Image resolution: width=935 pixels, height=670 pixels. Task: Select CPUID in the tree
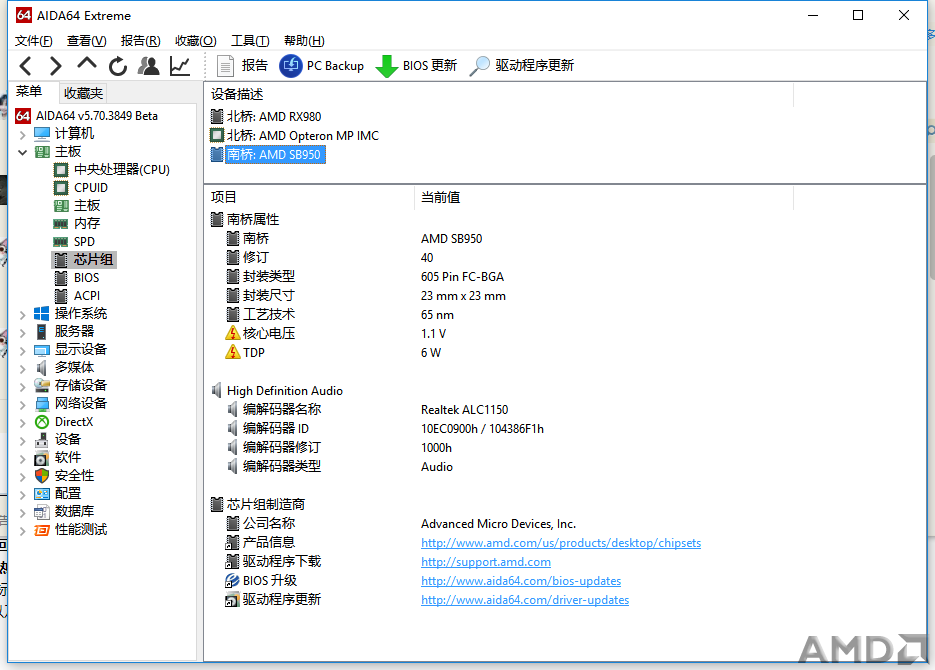pyautogui.click(x=81, y=188)
